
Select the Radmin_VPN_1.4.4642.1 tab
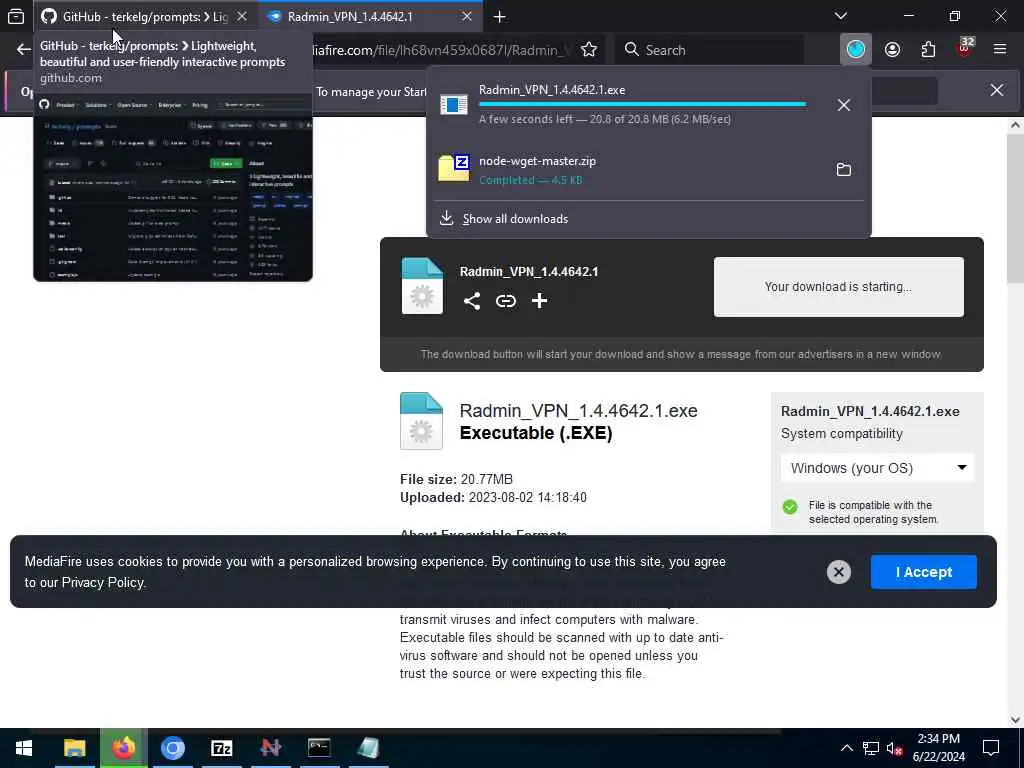click(x=370, y=16)
